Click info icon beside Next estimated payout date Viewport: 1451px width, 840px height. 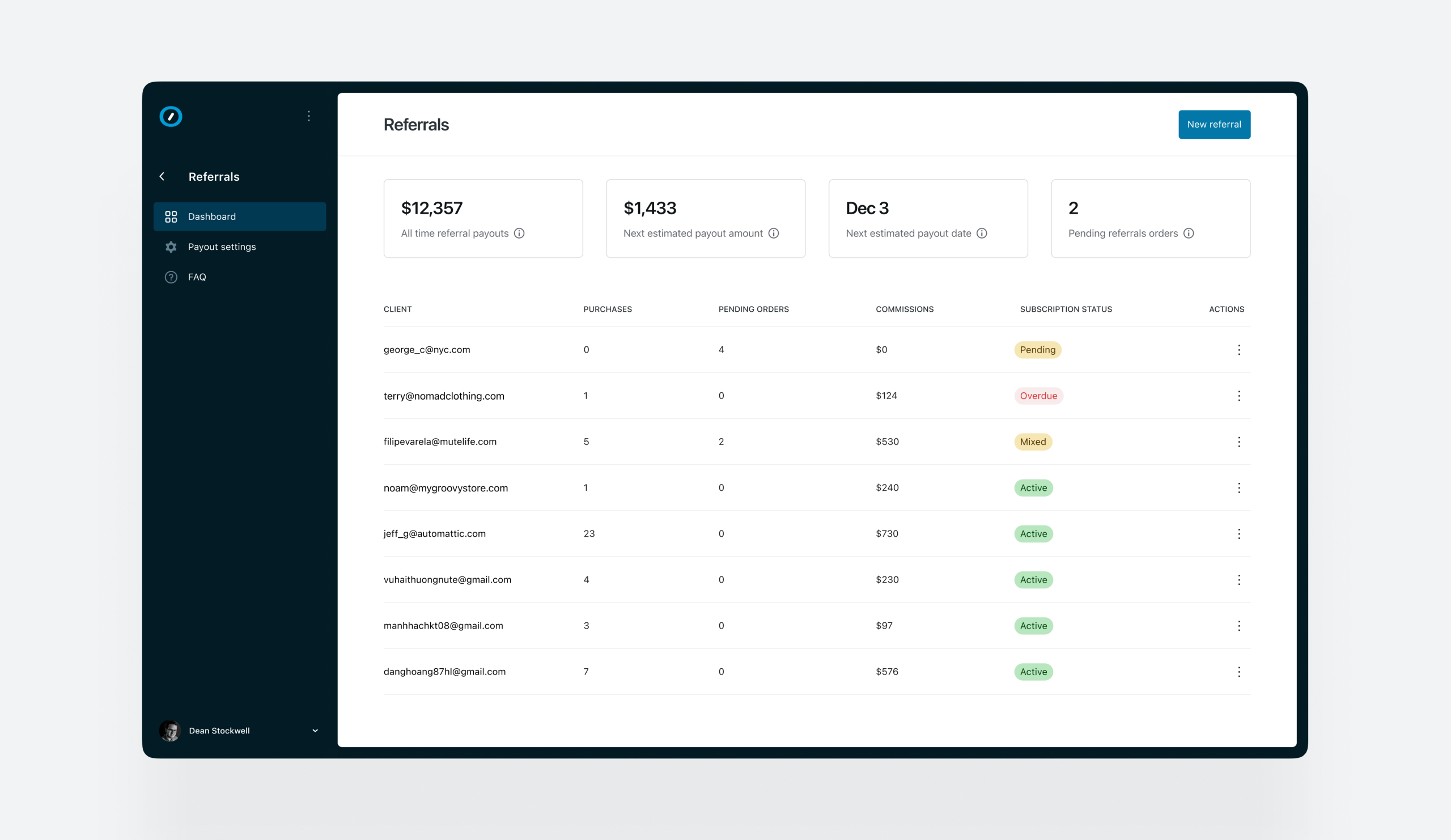coord(982,233)
